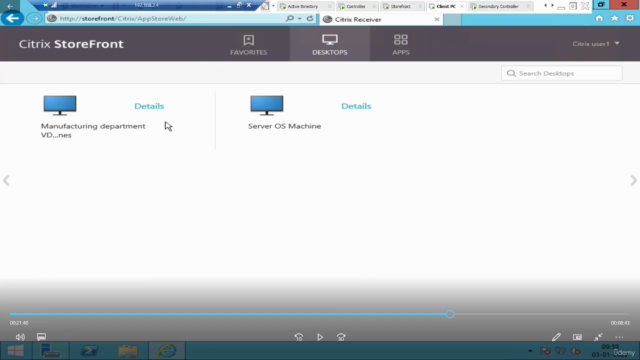Screen dimensions: 640x360
Task: Click the Search Desktops input field
Action: (562, 73)
